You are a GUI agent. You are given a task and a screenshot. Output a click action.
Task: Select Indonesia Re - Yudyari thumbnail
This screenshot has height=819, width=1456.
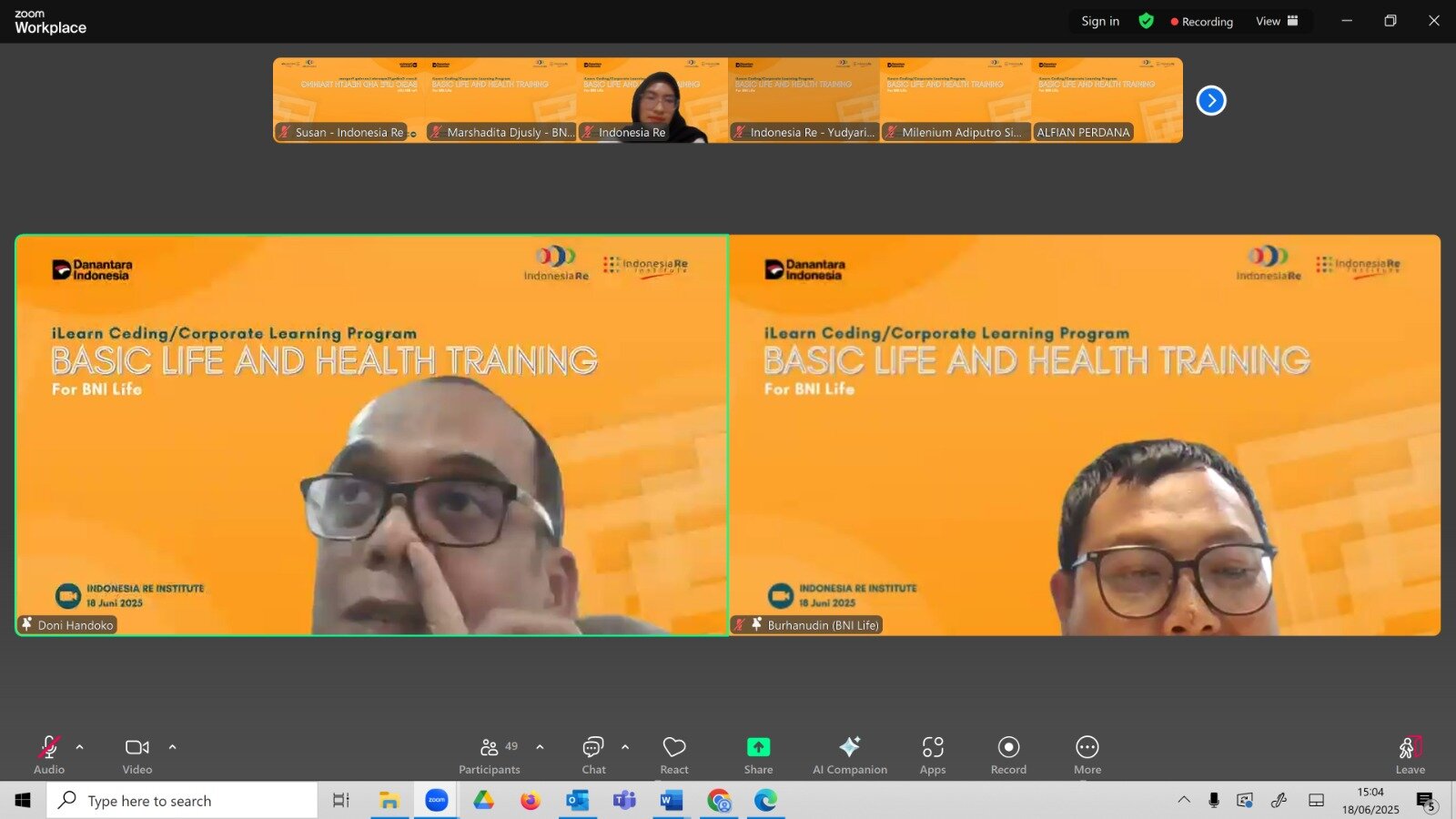tap(804, 100)
